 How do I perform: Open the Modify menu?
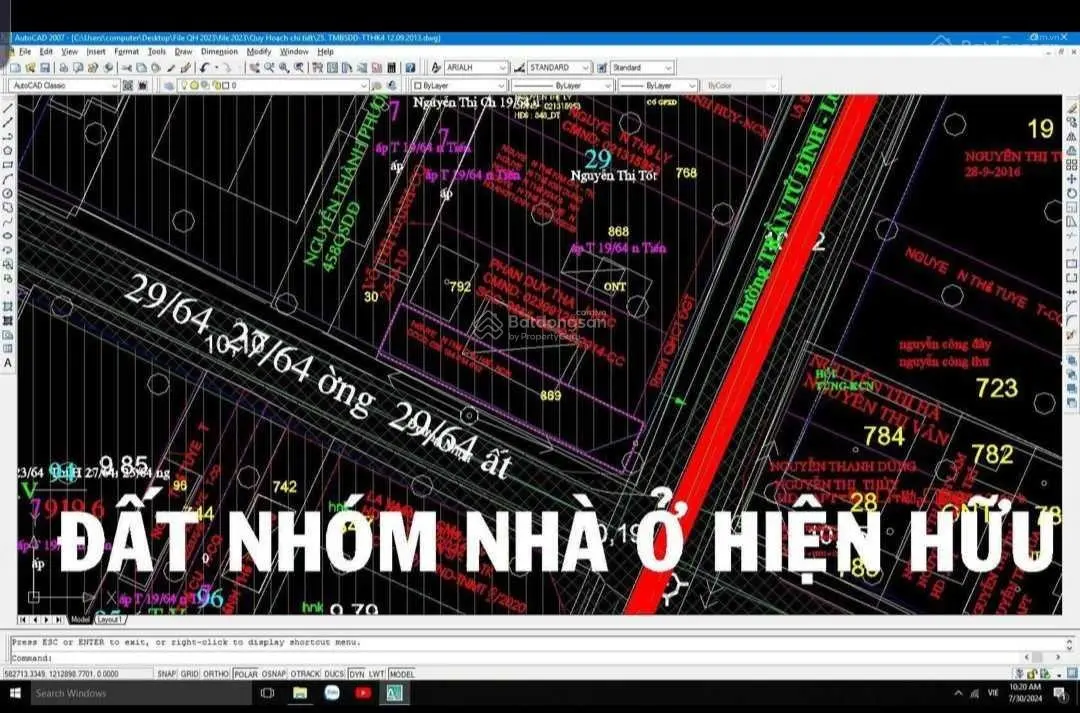pos(258,52)
